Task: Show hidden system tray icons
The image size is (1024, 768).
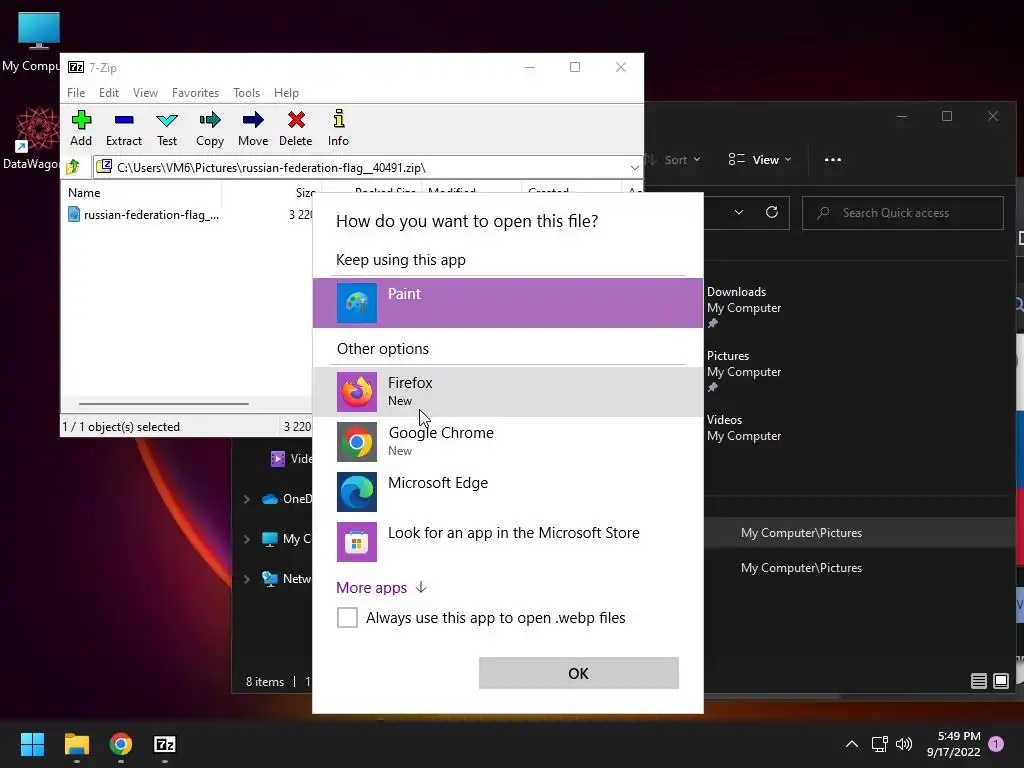Action: pyautogui.click(x=852, y=744)
